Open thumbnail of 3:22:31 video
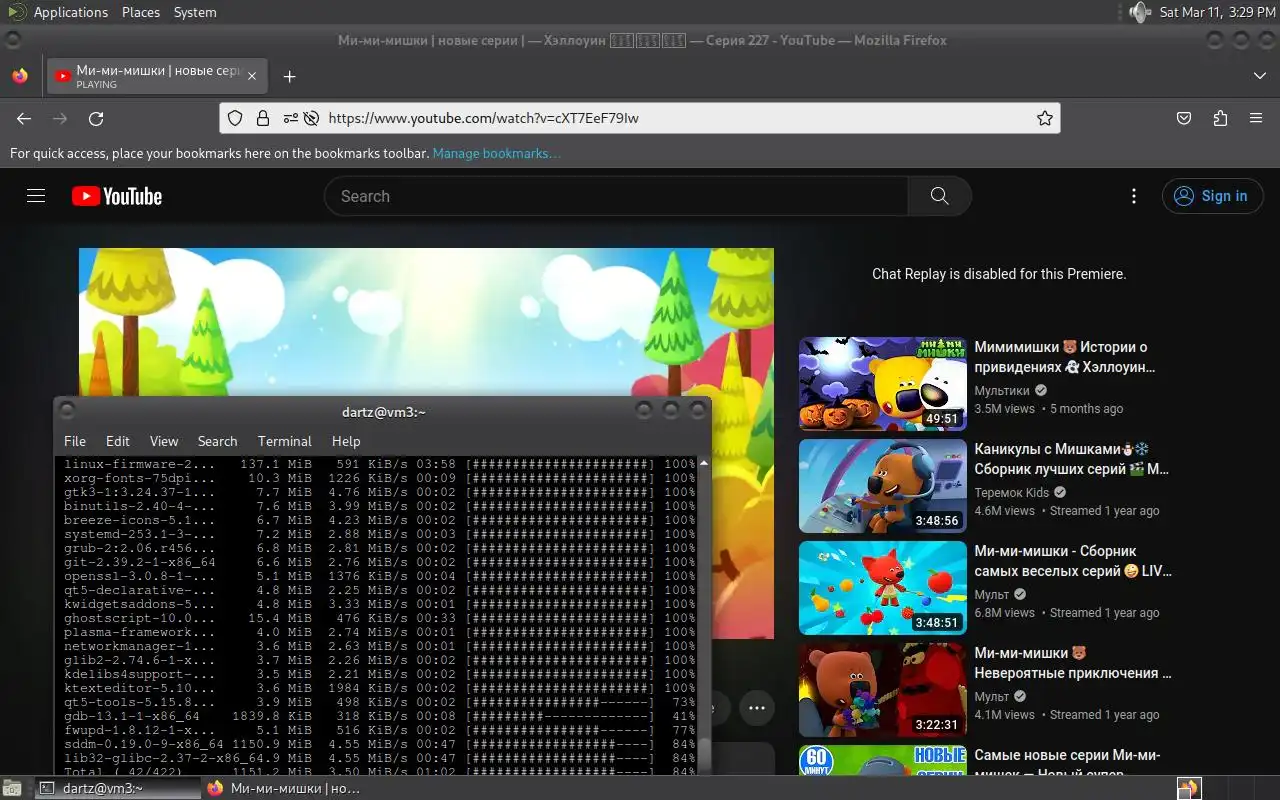The image size is (1280, 800). point(883,690)
